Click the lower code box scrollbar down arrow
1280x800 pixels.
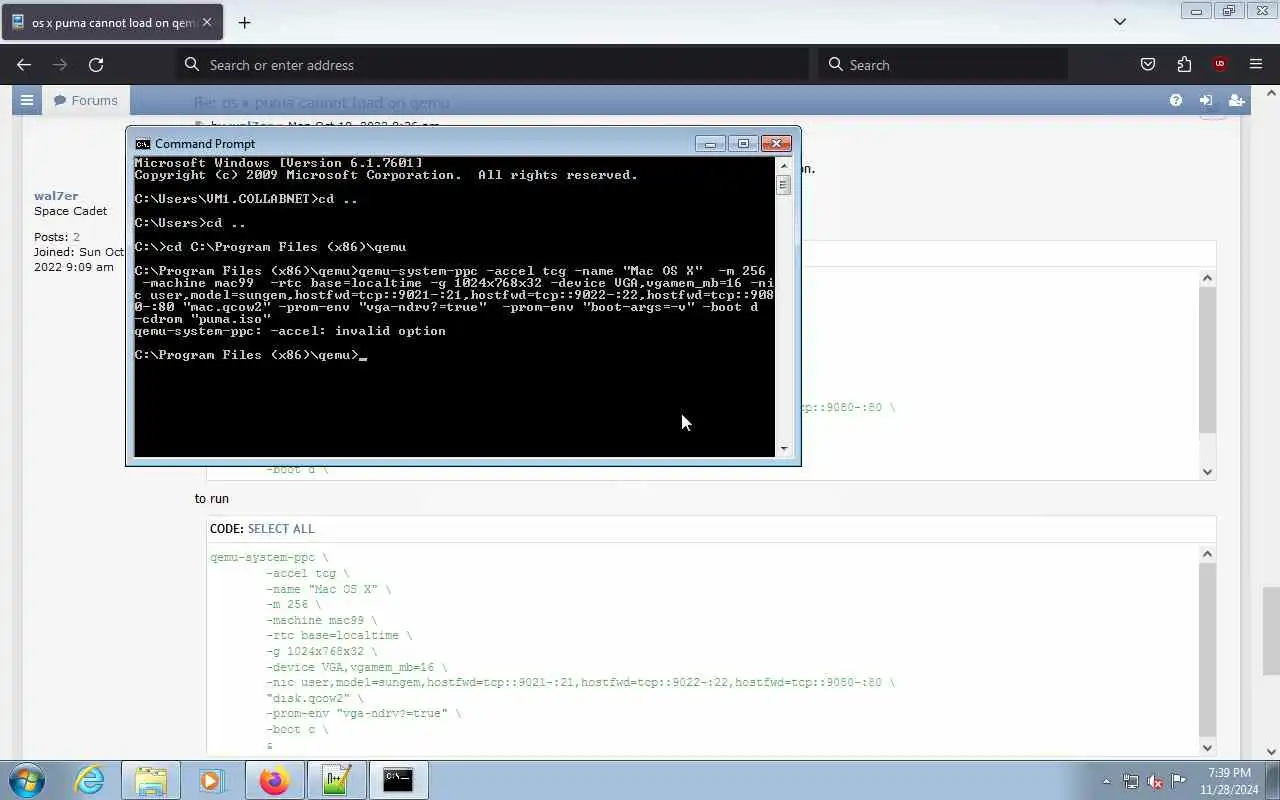(x=1207, y=747)
